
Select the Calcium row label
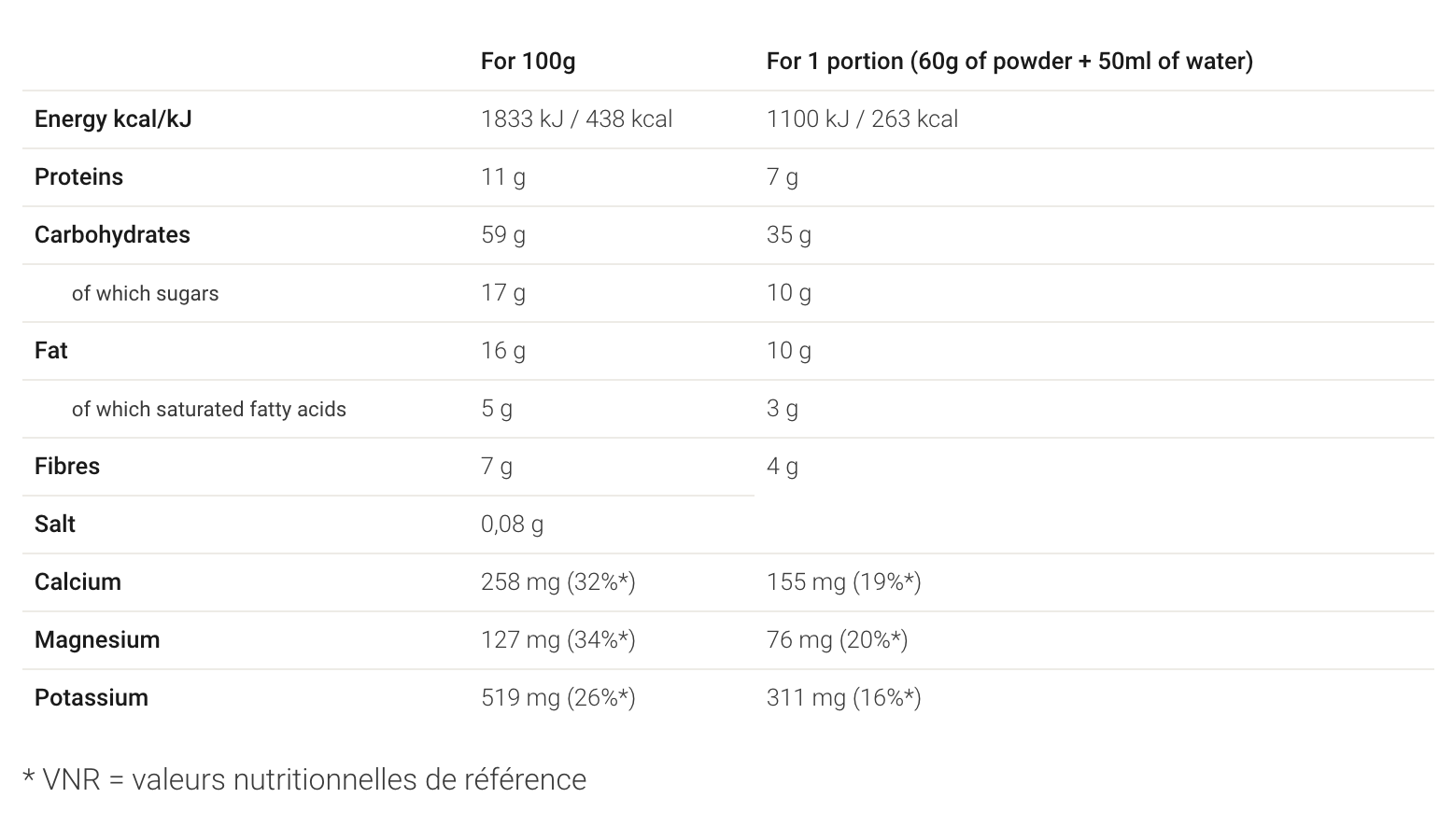point(78,582)
